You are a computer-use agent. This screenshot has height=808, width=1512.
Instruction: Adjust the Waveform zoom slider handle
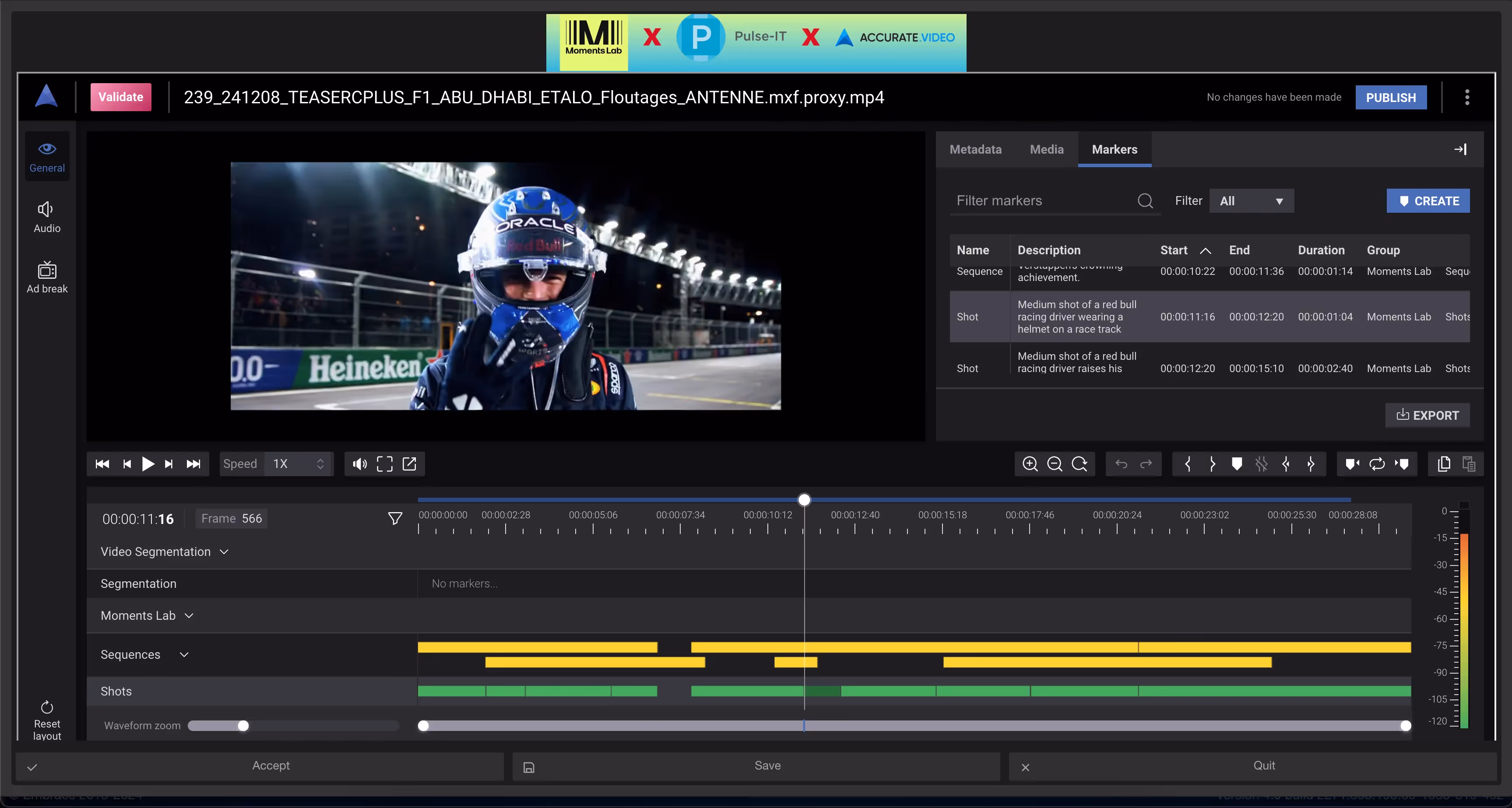point(243,726)
